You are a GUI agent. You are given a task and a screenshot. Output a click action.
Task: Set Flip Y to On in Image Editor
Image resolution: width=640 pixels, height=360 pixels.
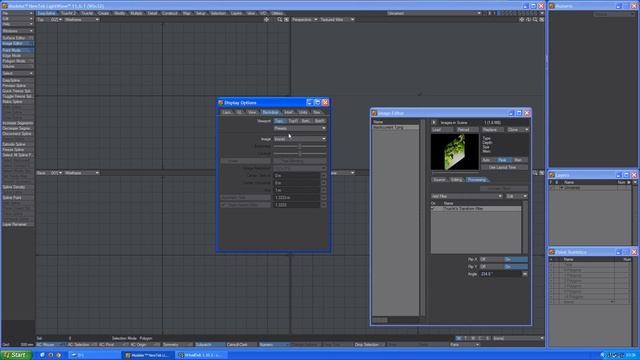[516, 267]
